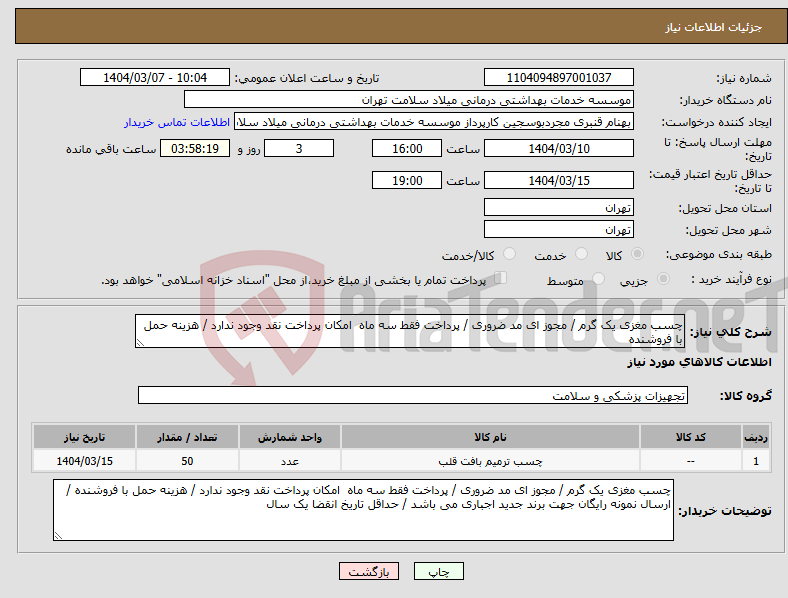Click the remaining time 03:58:19 field
Image resolution: width=788 pixels, height=598 pixels.
pos(195,149)
